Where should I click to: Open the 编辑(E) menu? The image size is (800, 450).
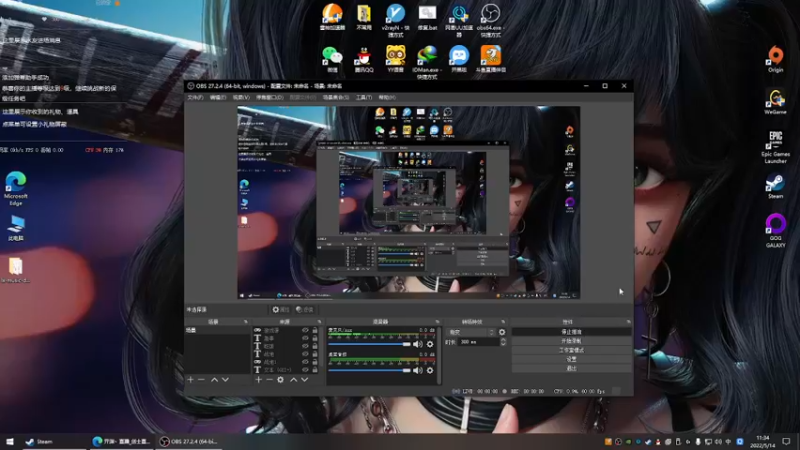pyautogui.click(x=218, y=97)
